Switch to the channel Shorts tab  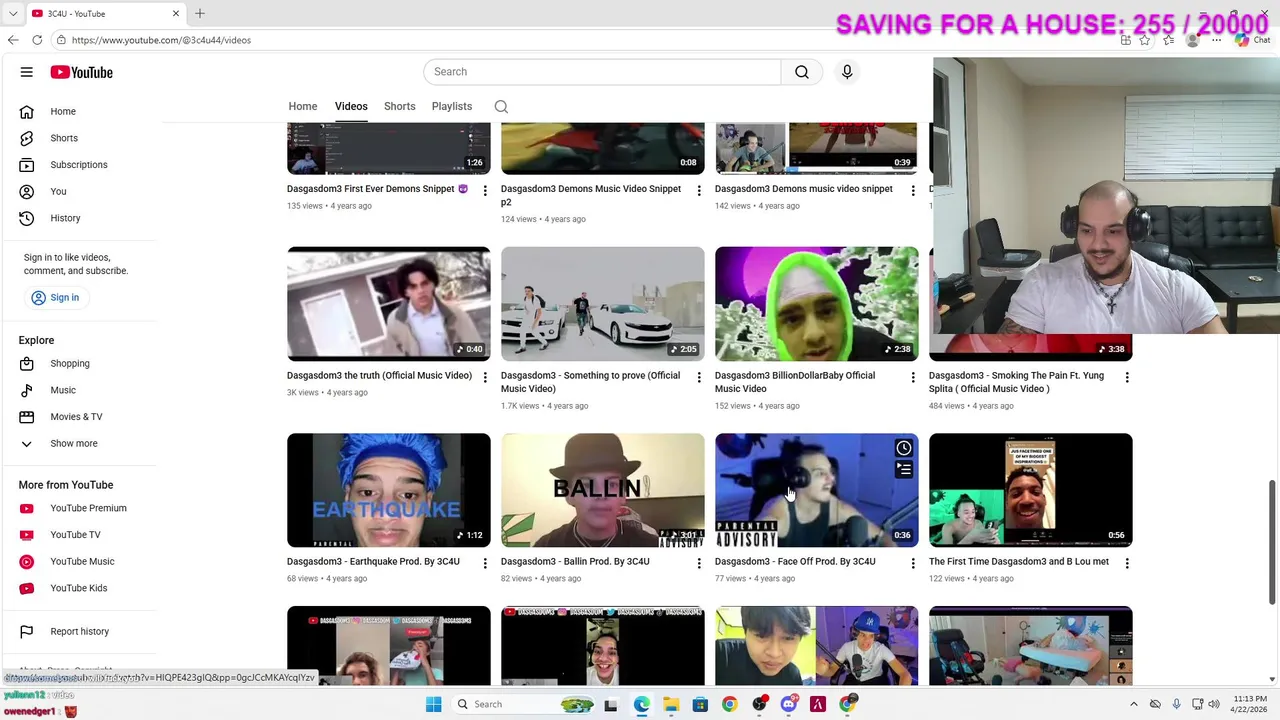(399, 106)
